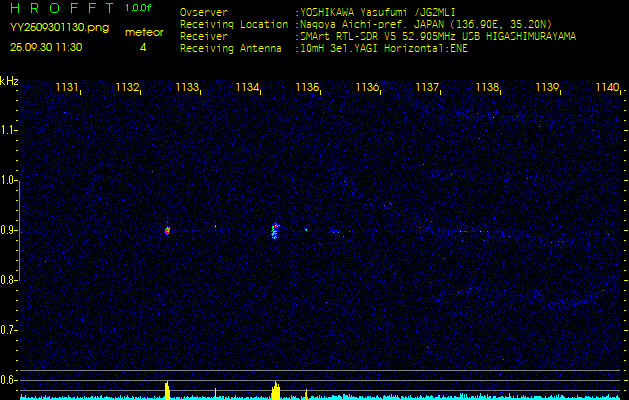Click the yellow meteor label
The width and height of the screenshot is (629, 400).
click(x=143, y=32)
